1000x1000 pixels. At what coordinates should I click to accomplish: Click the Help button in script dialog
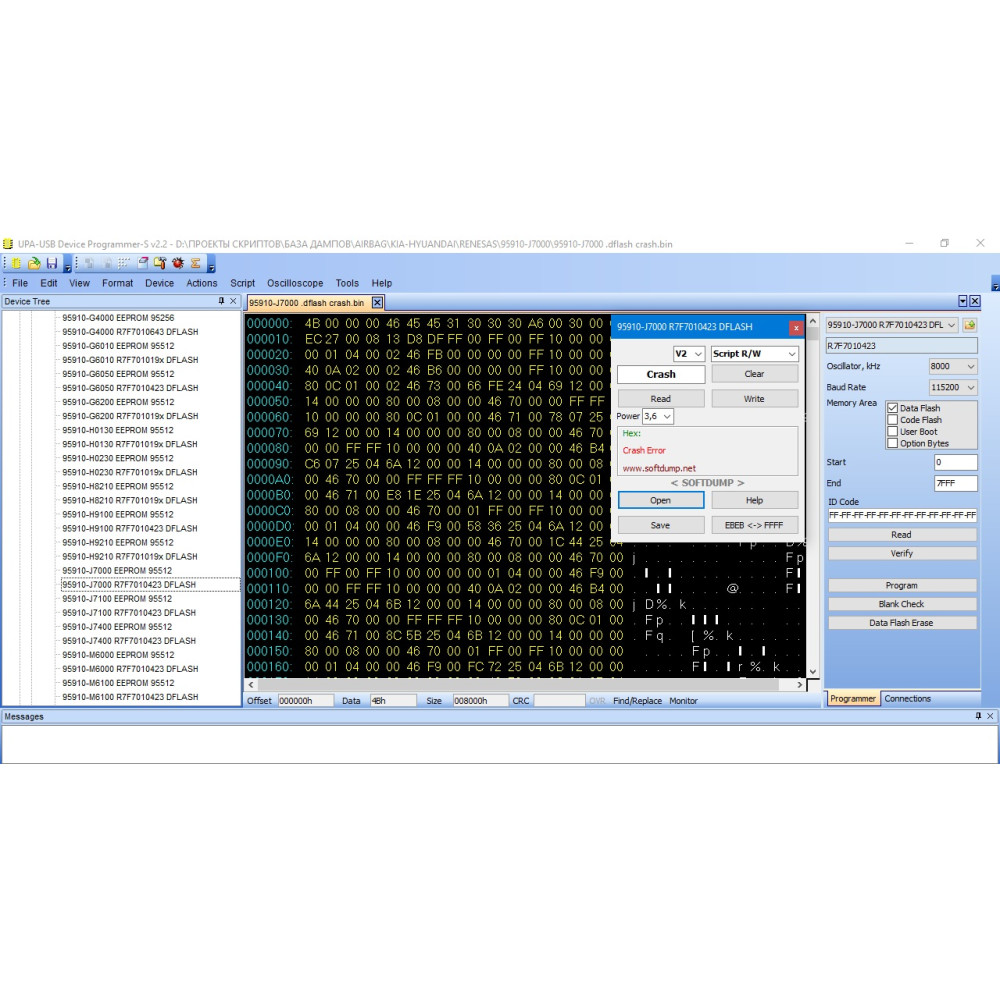click(x=754, y=501)
